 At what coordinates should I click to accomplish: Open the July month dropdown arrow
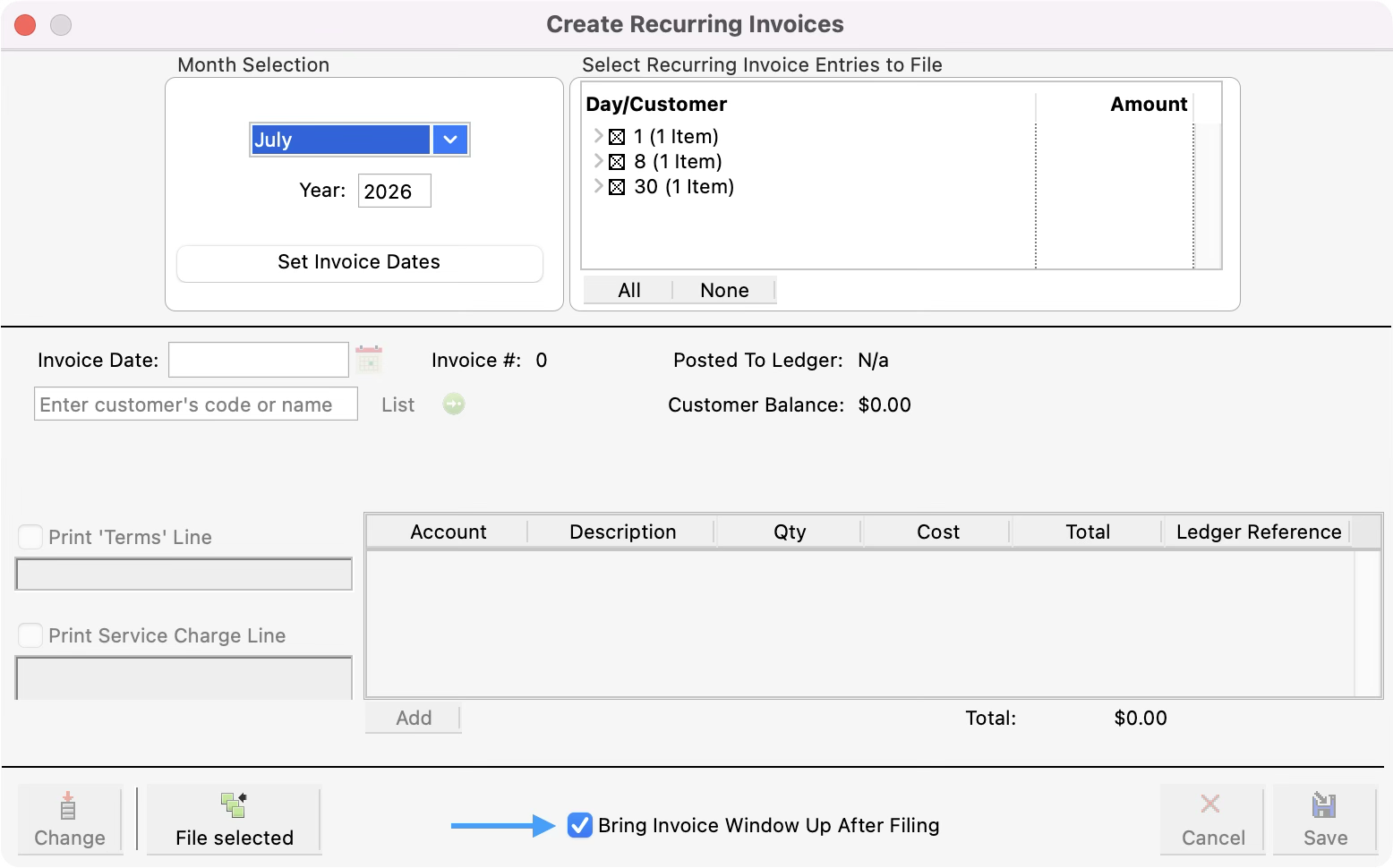(450, 140)
